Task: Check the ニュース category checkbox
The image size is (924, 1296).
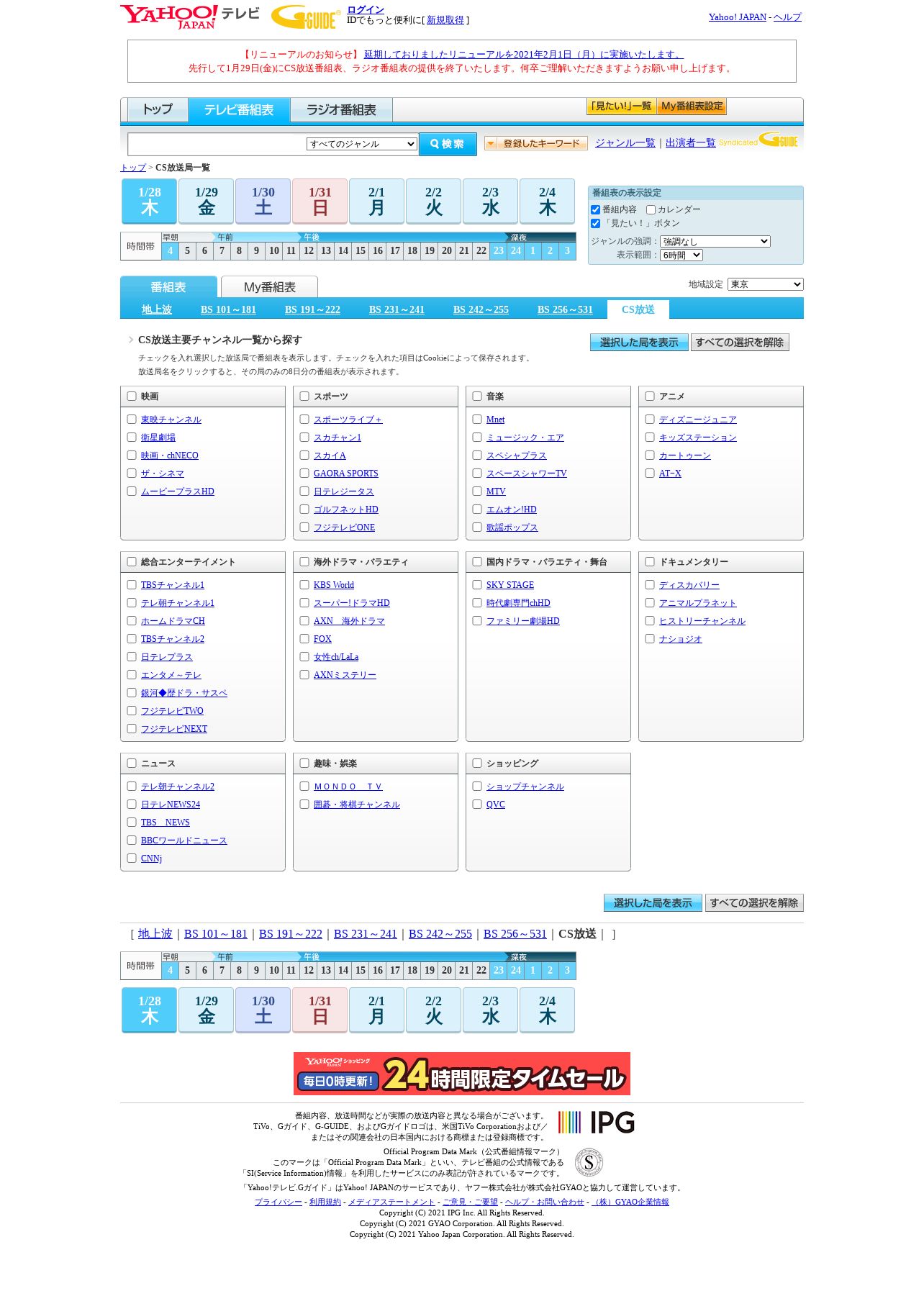Action: [x=132, y=763]
